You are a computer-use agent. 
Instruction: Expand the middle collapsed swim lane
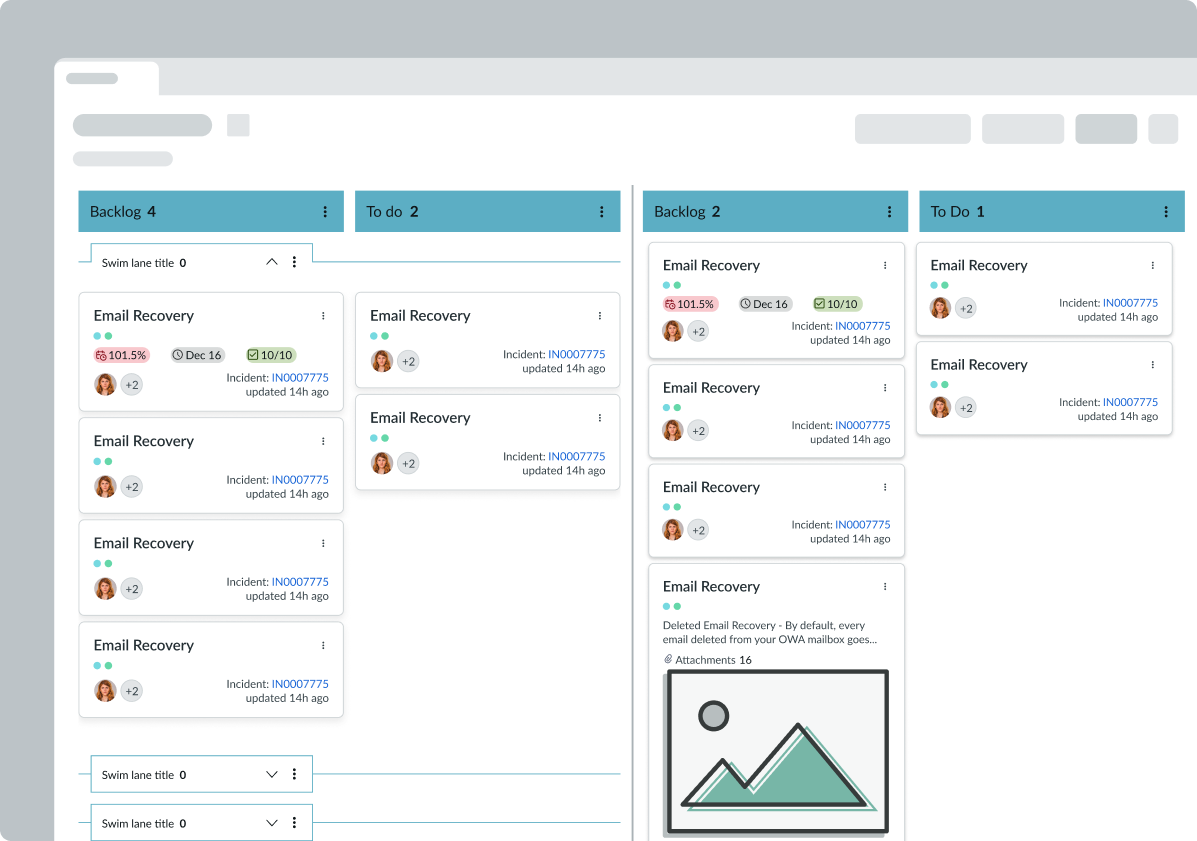pyautogui.click(x=272, y=775)
